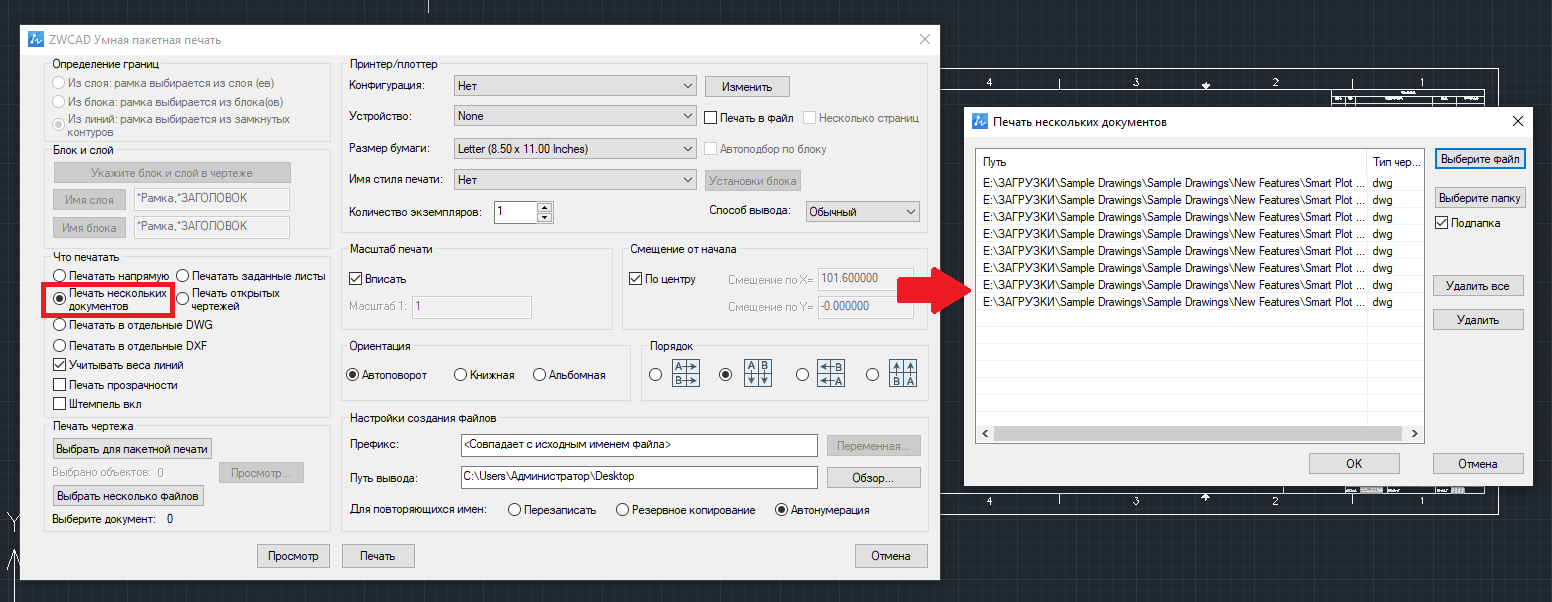Click ZWCAD logo in multiple documents dialog title
Viewport: 1552px width, 602px height.
tap(980, 121)
